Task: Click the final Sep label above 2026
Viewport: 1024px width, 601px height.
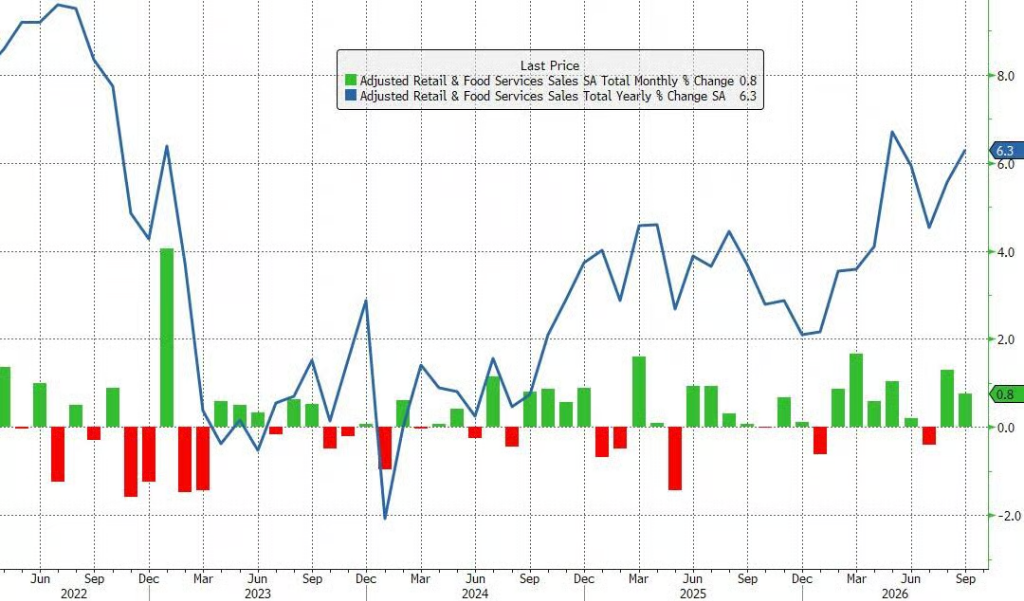Action: 965,579
